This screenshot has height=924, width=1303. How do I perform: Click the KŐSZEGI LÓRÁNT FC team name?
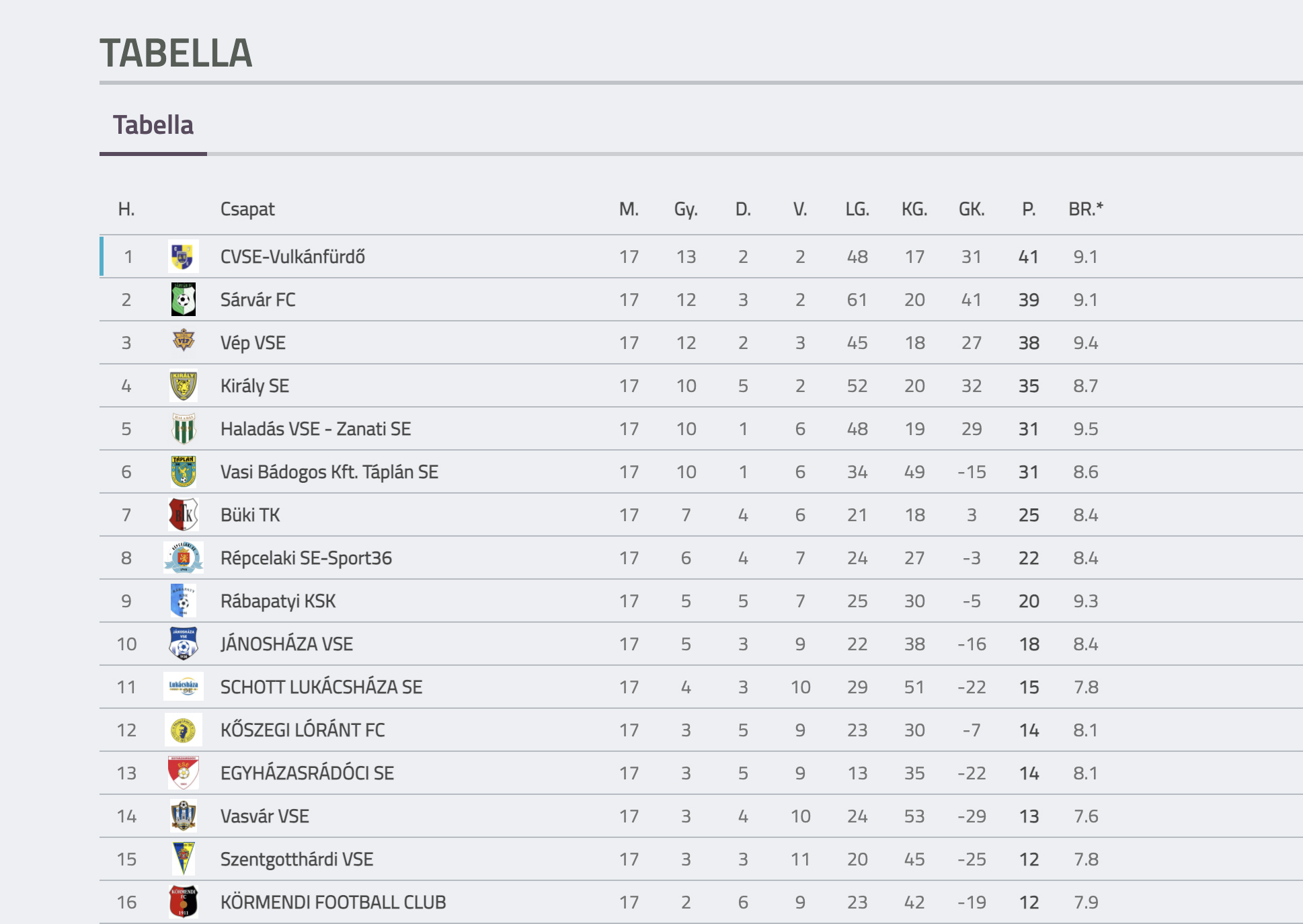(x=303, y=730)
